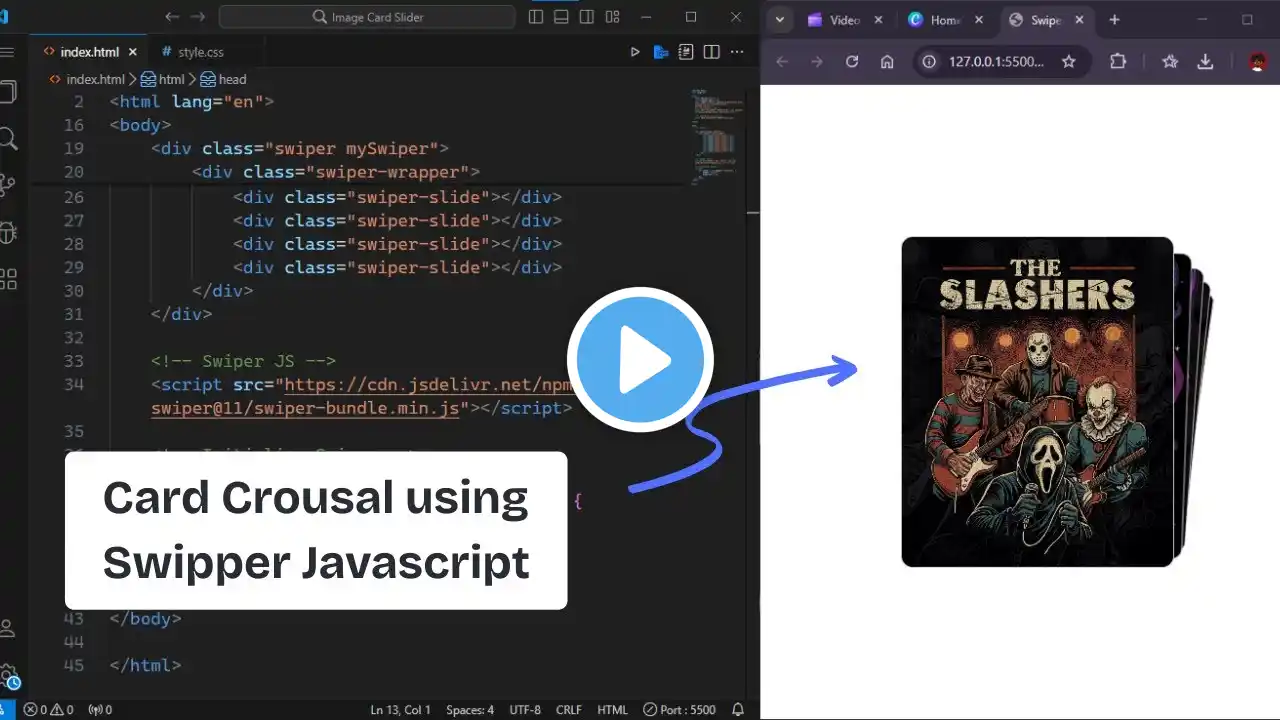The width and height of the screenshot is (1280, 720).
Task: Click the icon left of Split Editor
Action: click(686, 52)
